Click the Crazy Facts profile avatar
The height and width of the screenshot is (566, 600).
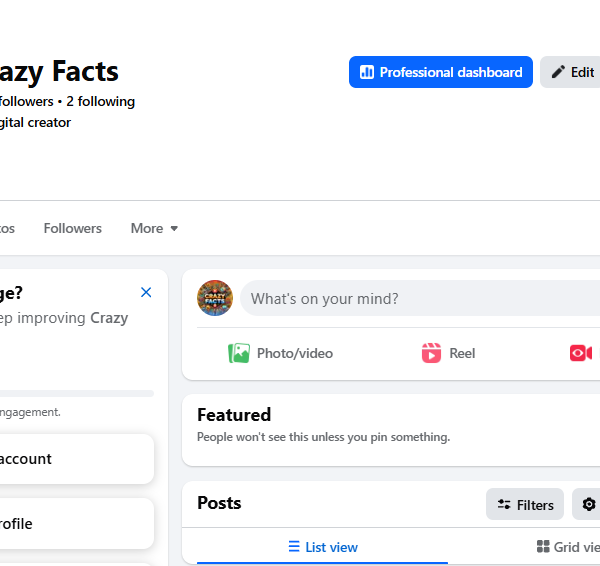(215, 298)
